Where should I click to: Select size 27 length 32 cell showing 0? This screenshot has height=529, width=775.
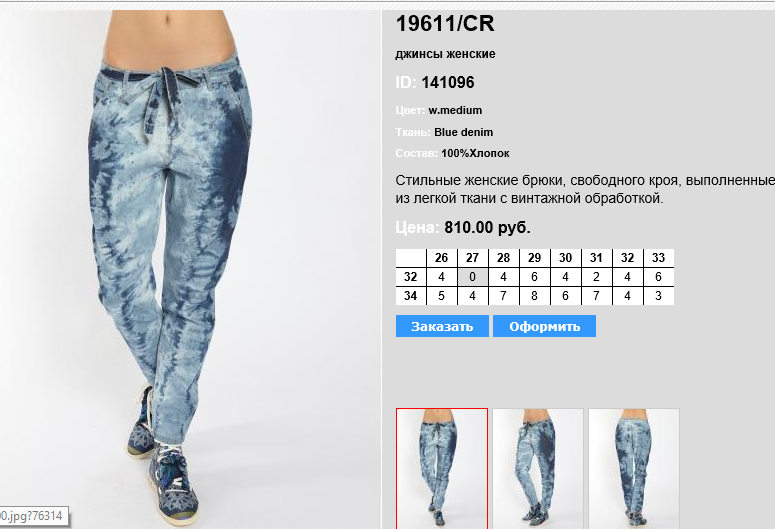coord(473,277)
